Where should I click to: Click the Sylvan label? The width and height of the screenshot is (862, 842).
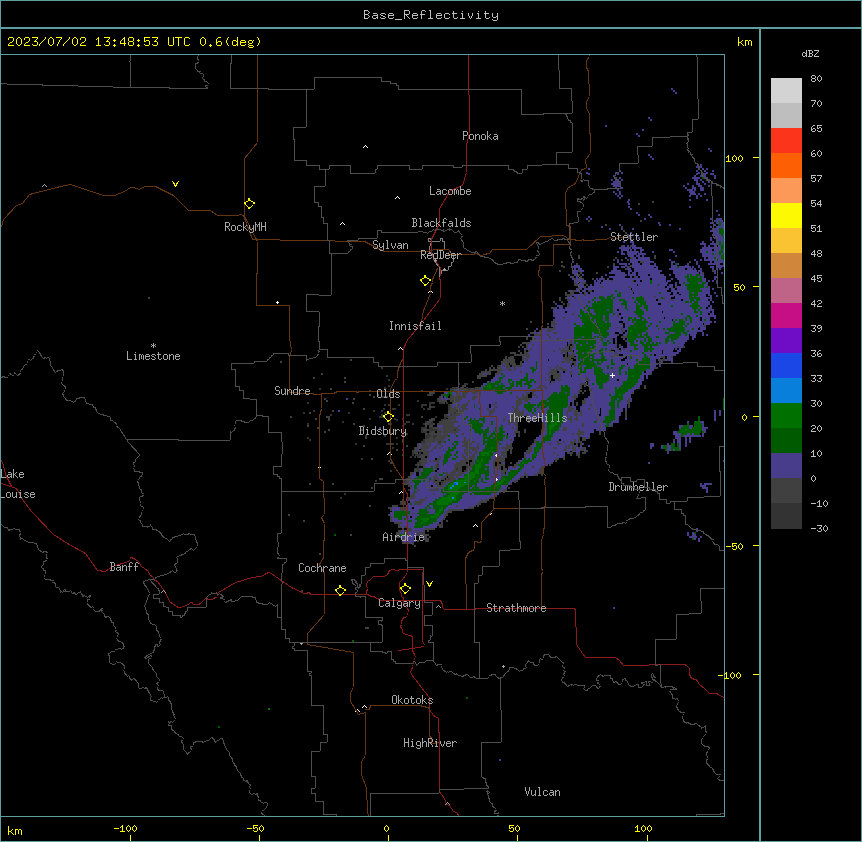(390, 245)
